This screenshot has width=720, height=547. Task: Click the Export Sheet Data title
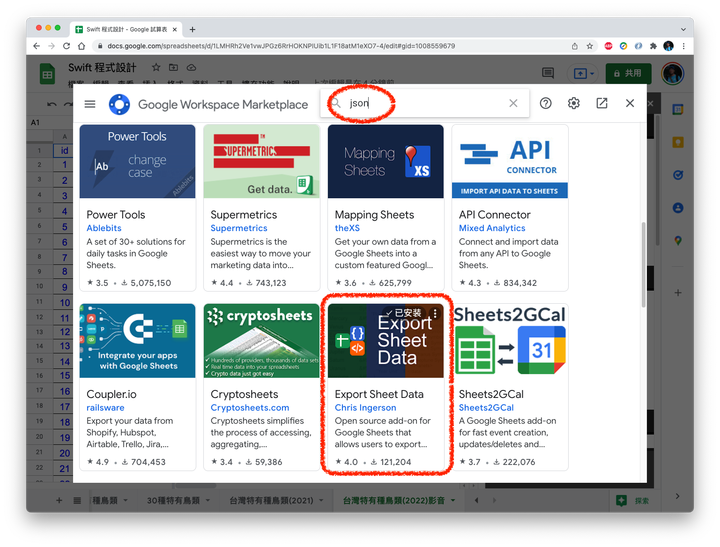point(379,394)
